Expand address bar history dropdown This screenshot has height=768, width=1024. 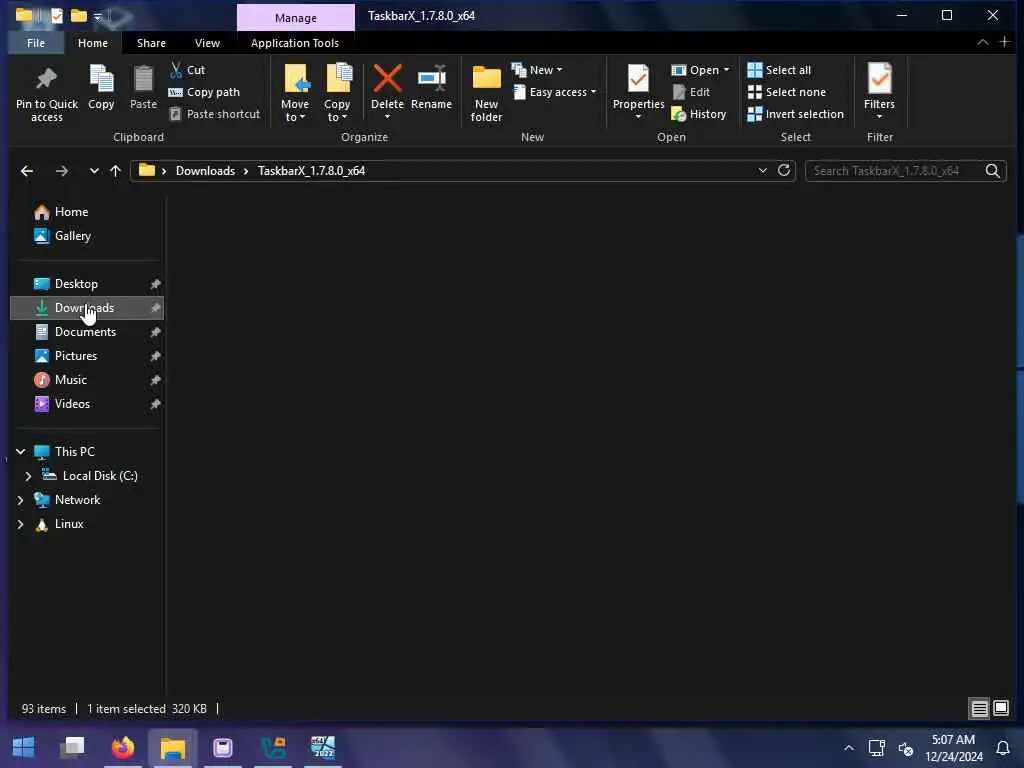coord(762,170)
